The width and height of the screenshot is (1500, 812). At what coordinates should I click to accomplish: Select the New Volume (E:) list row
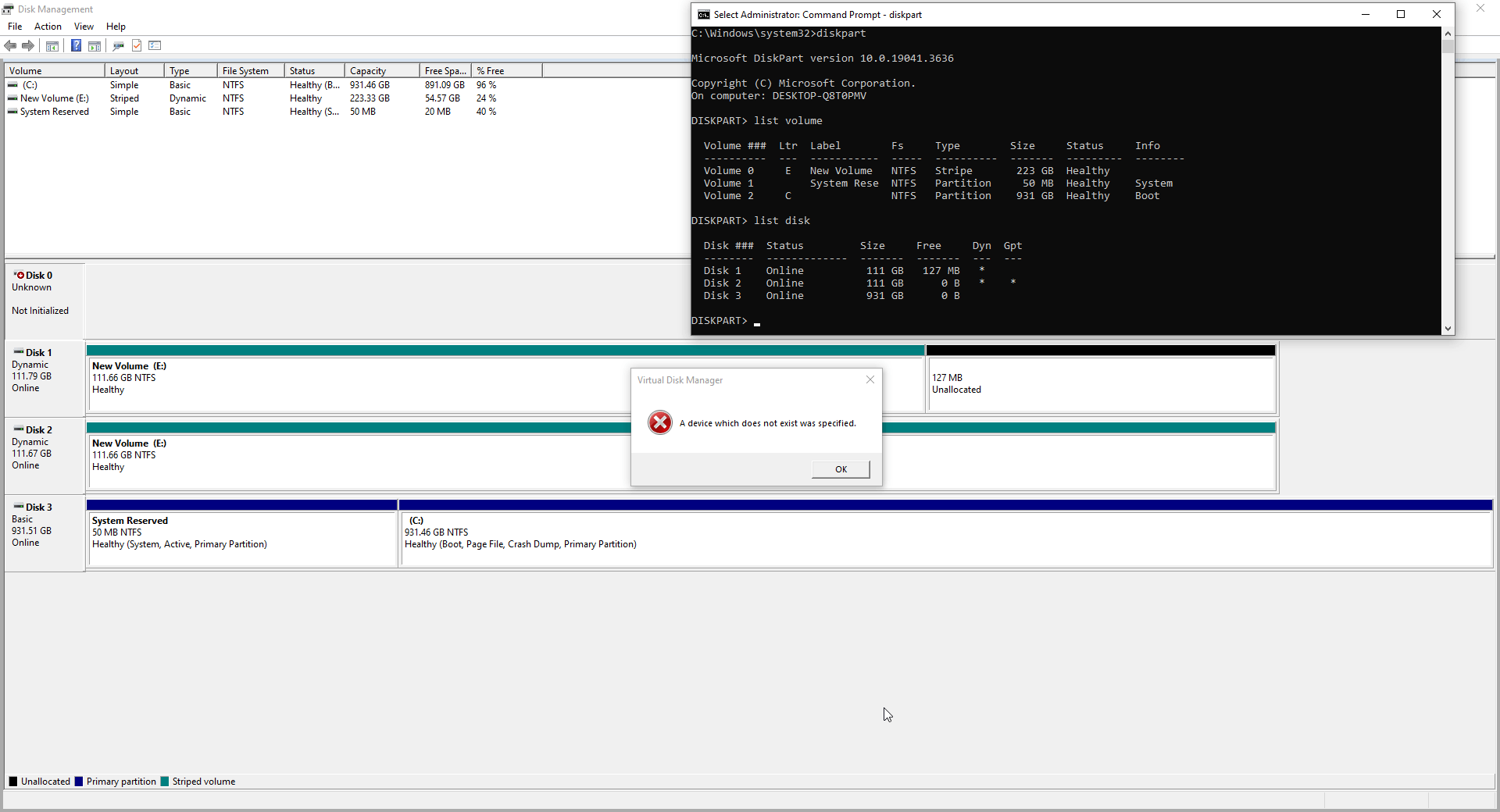click(x=273, y=98)
